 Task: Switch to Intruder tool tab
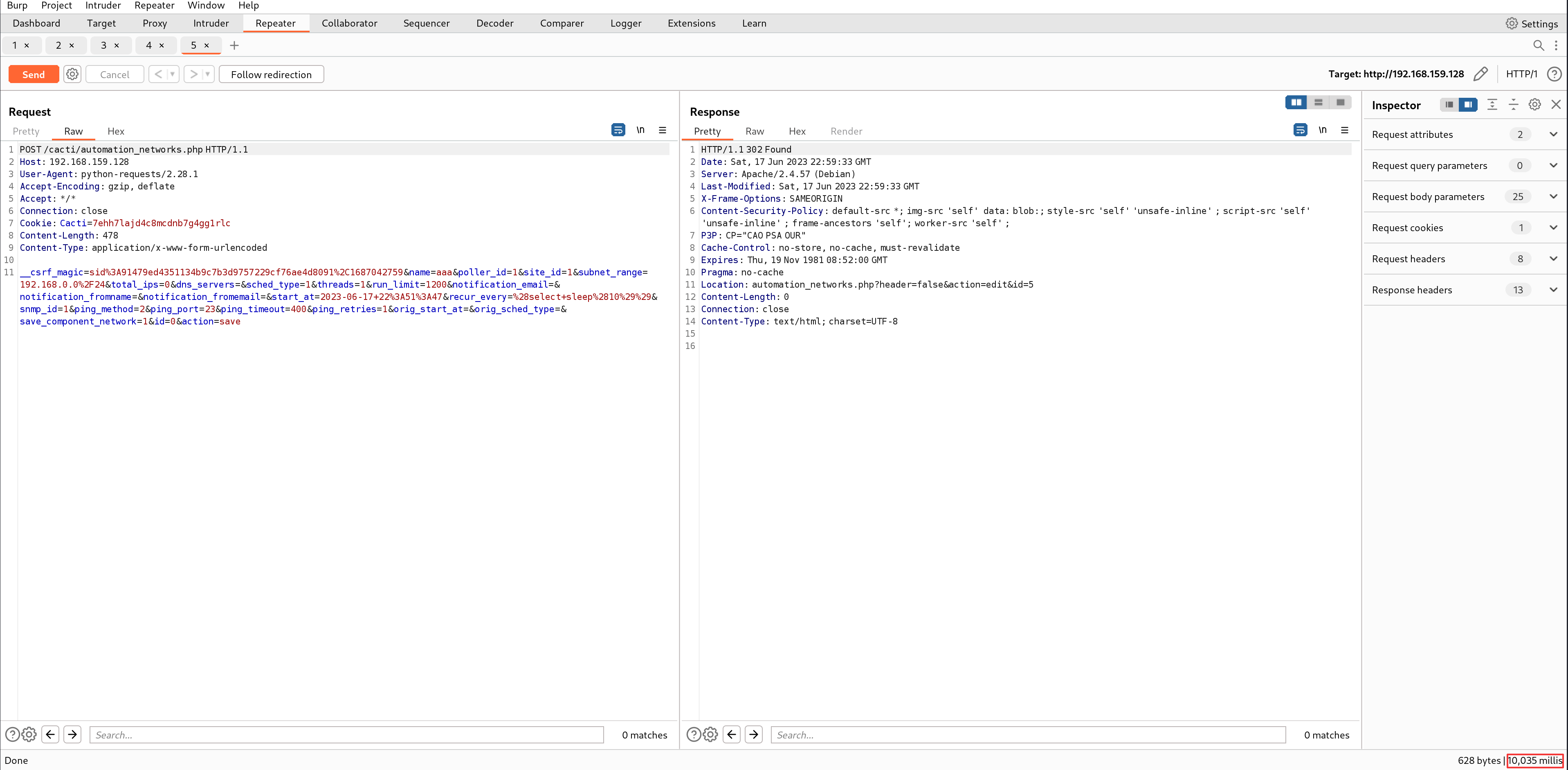pos(211,23)
